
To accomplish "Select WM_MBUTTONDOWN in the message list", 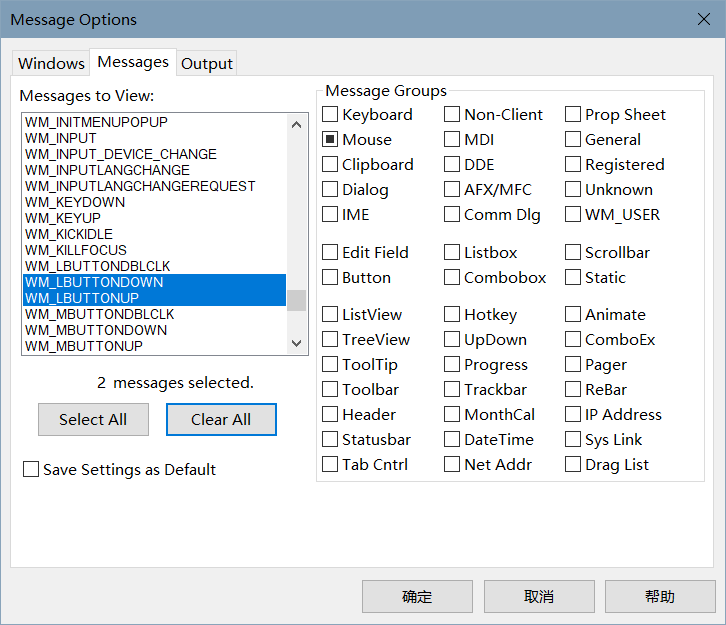I will click(x=96, y=330).
